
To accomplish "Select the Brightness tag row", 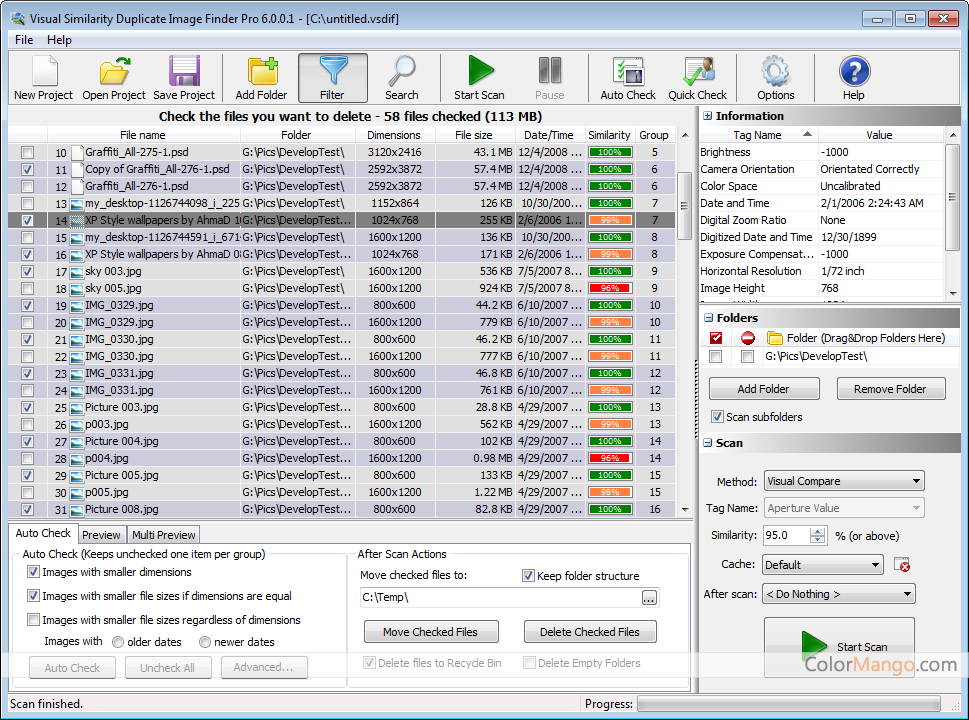I will (822, 152).
